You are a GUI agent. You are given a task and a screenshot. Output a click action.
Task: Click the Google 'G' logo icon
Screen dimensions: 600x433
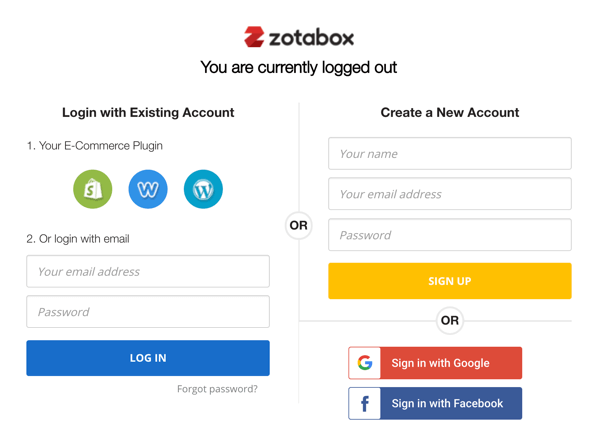point(365,363)
